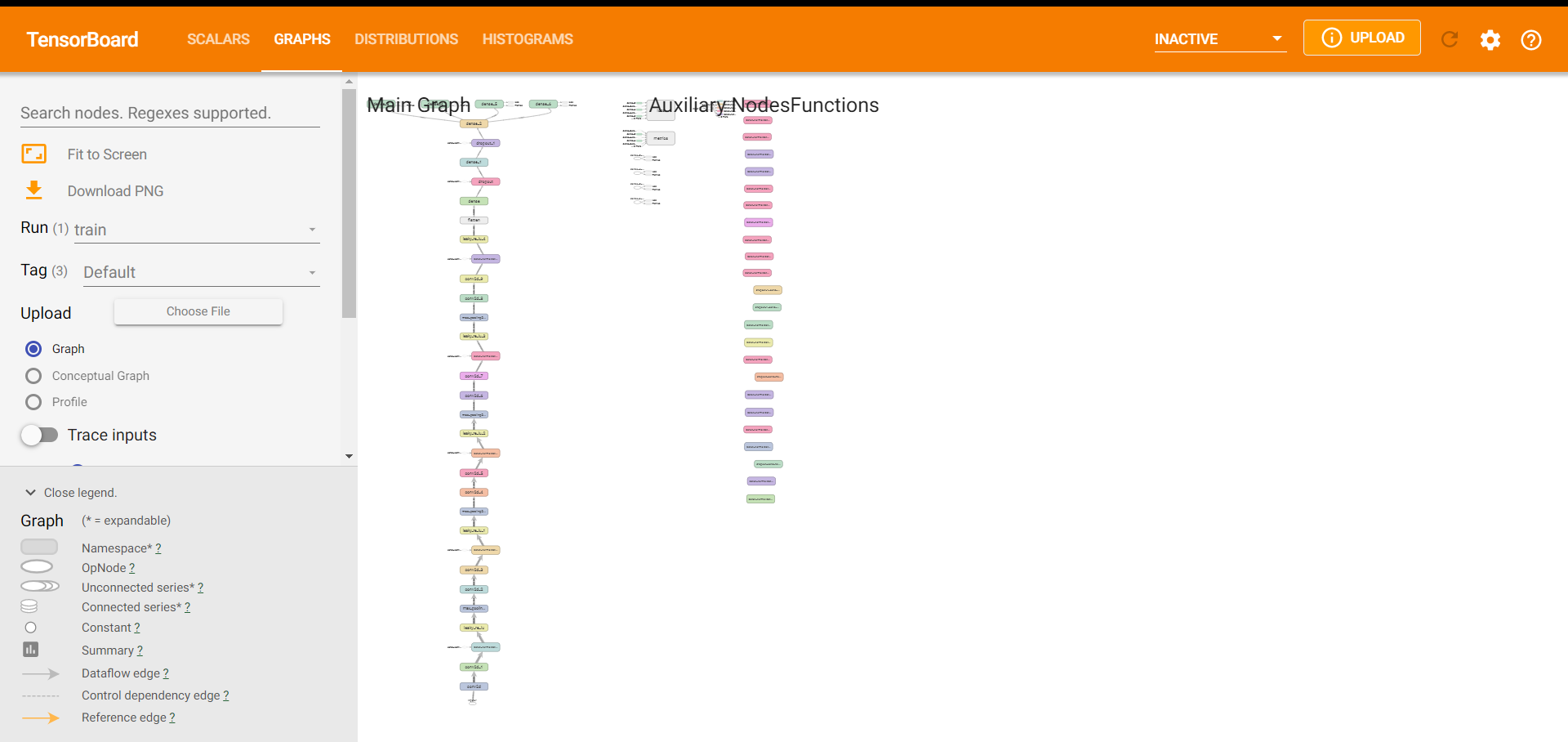
Task: Select the dense_1 graph node
Action: pos(474,162)
